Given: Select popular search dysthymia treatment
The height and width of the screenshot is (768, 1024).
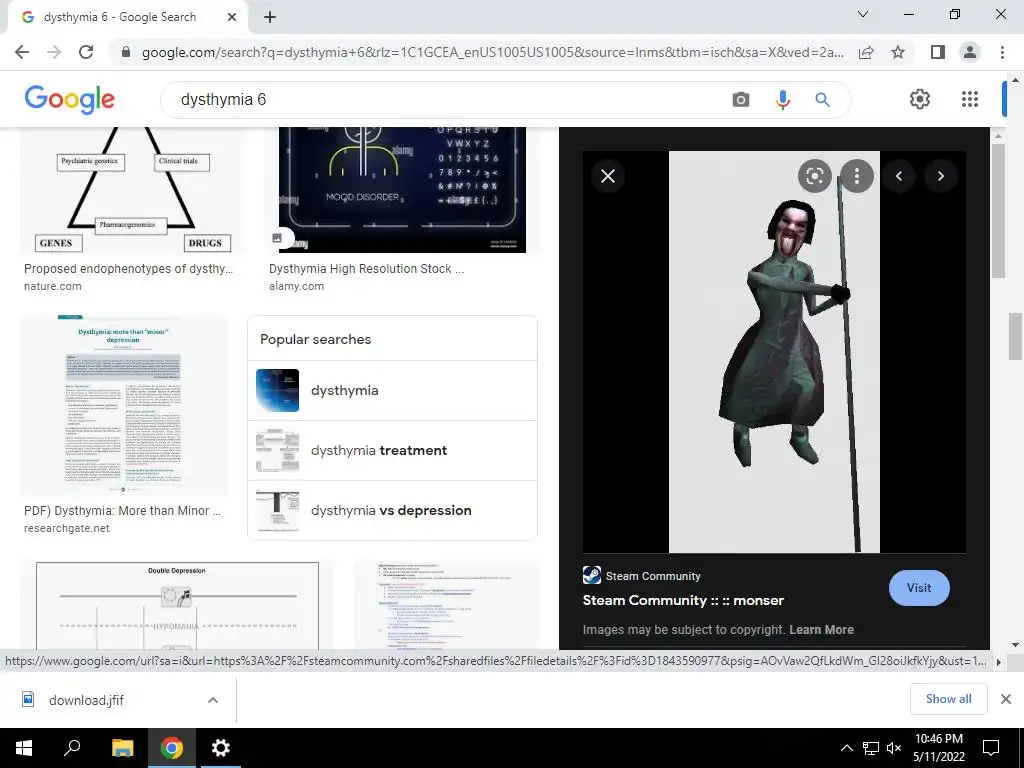Looking at the screenshot, I should (x=392, y=451).
